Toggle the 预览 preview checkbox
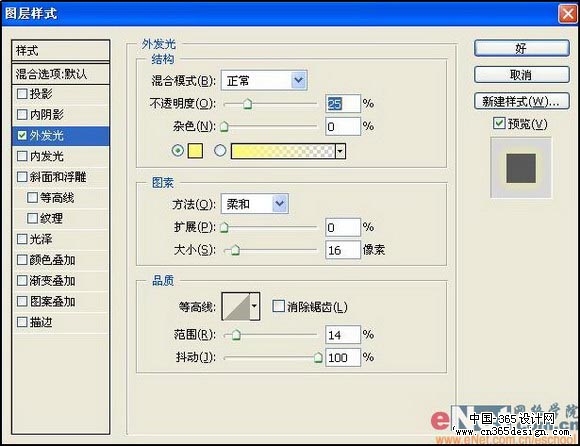580x446 pixels. [x=499, y=123]
